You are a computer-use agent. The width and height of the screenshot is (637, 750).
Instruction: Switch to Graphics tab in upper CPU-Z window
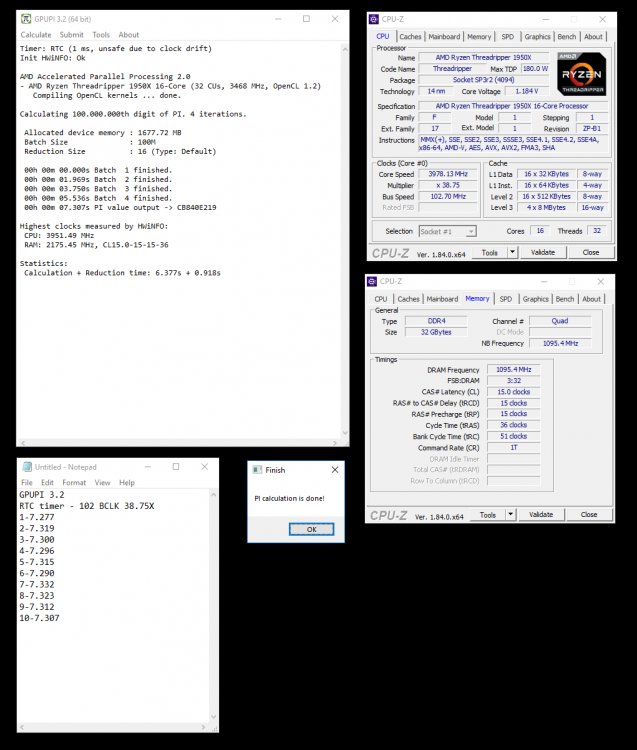537,37
